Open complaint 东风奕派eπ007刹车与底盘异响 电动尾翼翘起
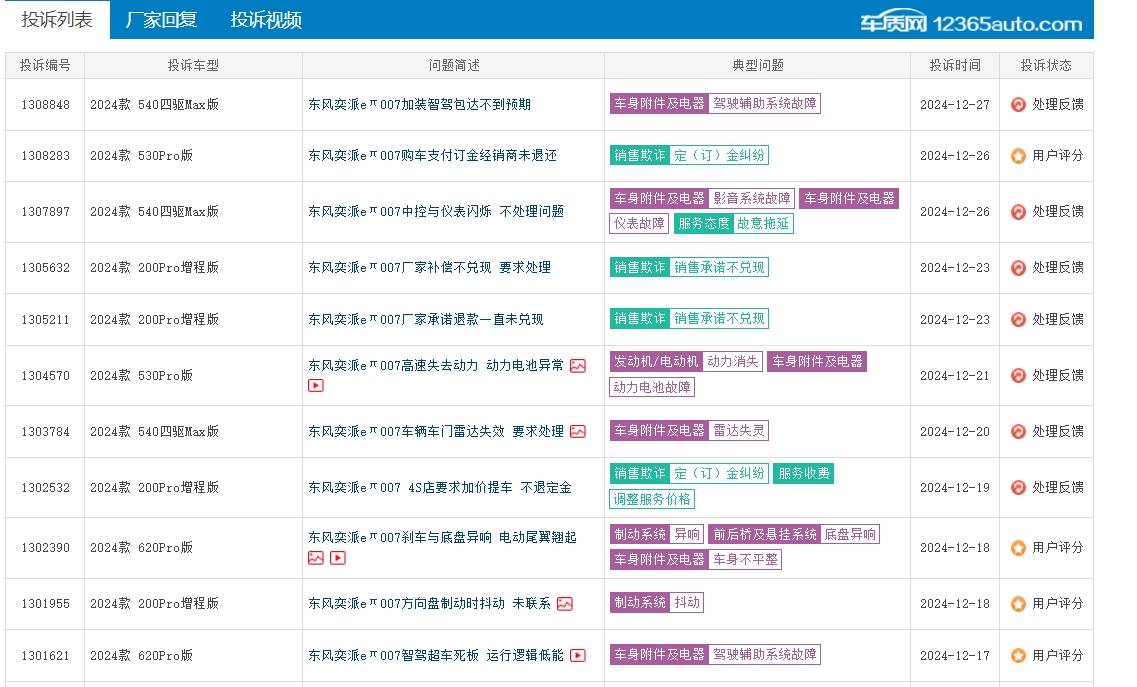Image resolution: width=1137 pixels, height=687 pixels. pyautogui.click(x=442, y=538)
